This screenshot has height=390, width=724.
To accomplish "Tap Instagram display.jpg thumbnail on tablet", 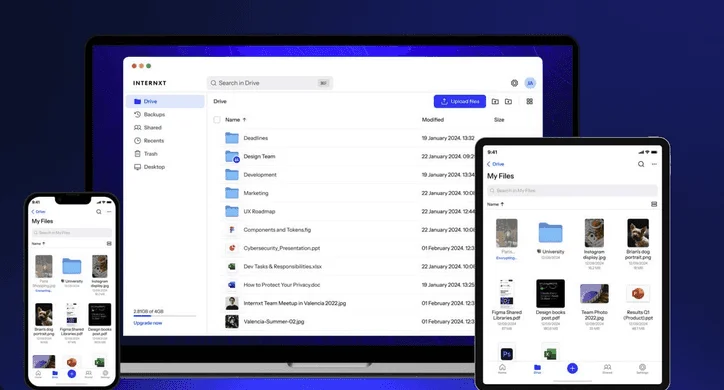I will (594, 233).
